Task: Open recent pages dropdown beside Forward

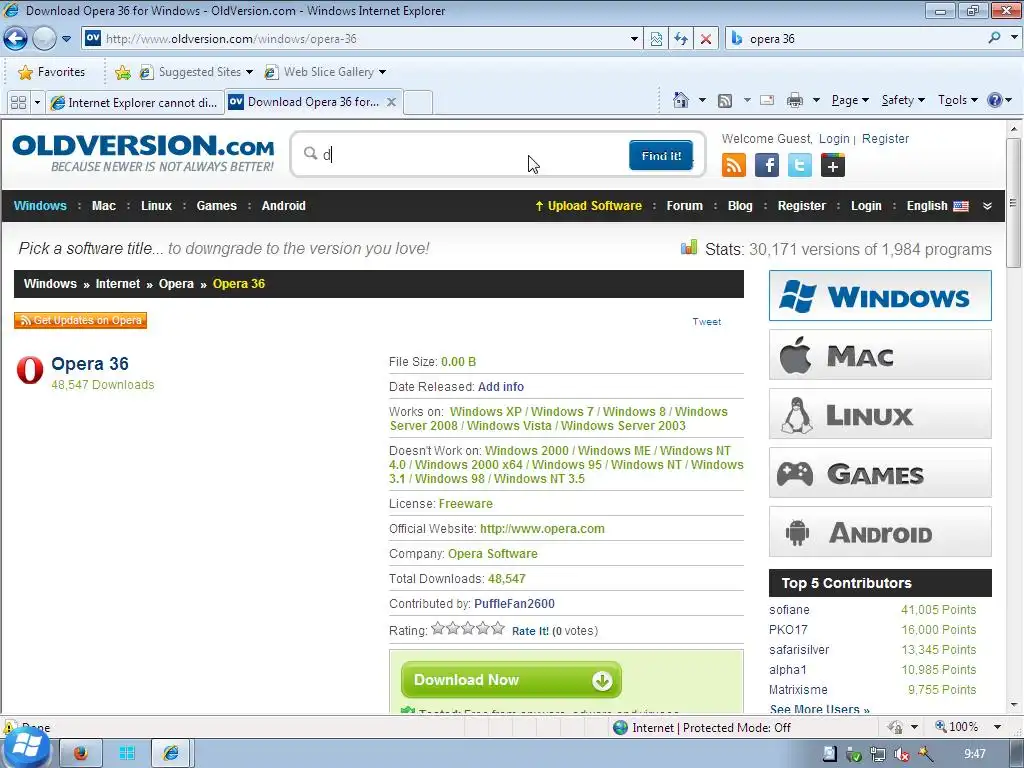Action: click(x=66, y=39)
